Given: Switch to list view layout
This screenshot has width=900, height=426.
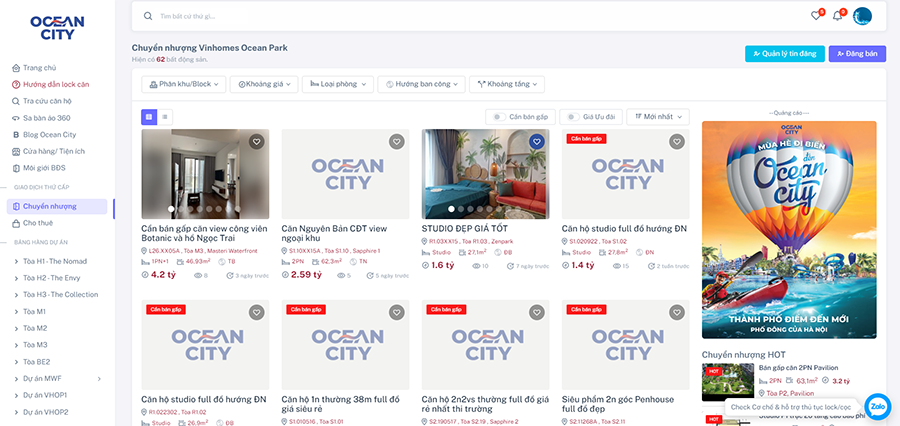Looking at the screenshot, I should click(x=165, y=117).
